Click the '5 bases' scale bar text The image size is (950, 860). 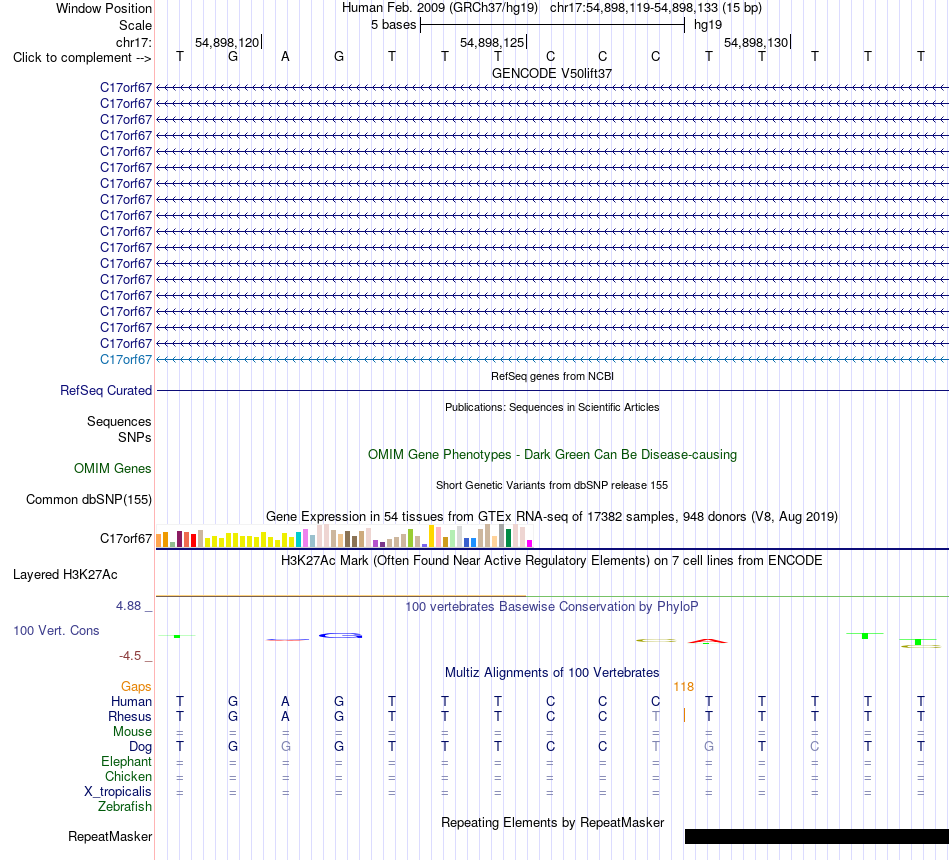[x=394, y=25]
